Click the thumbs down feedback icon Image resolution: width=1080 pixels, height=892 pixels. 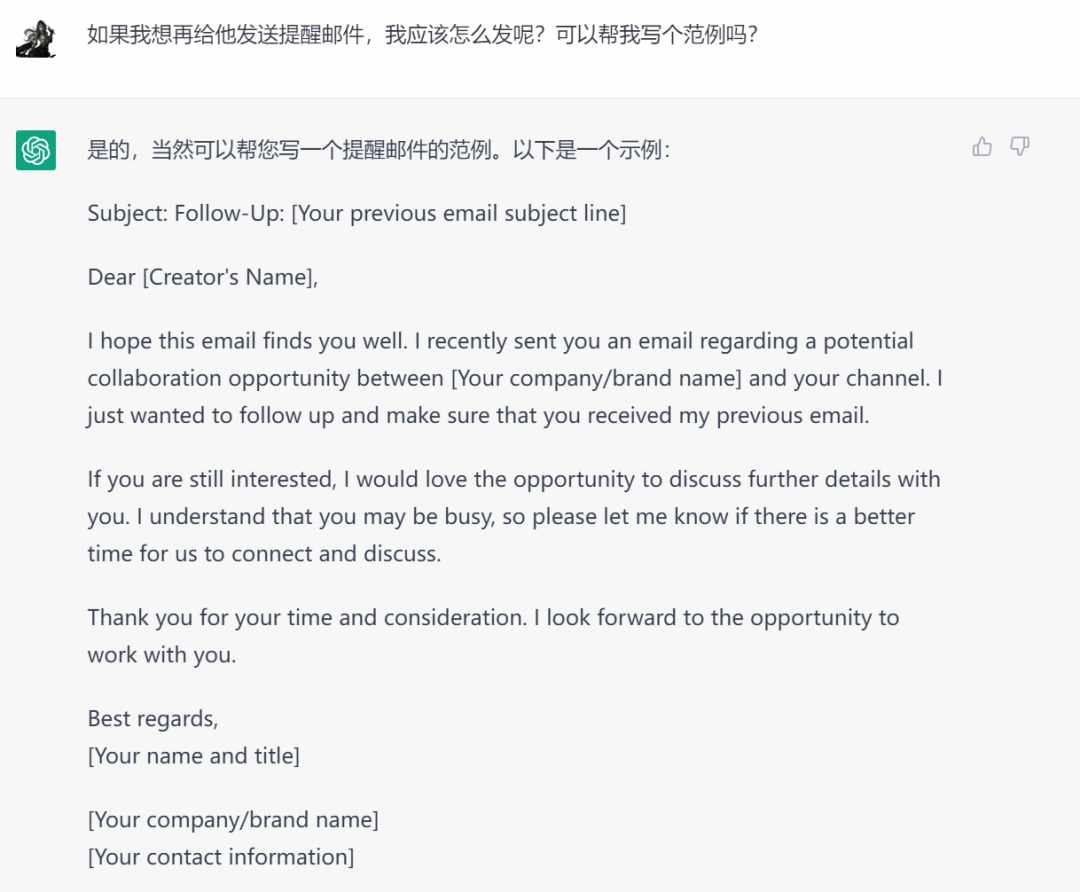[1019, 146]
